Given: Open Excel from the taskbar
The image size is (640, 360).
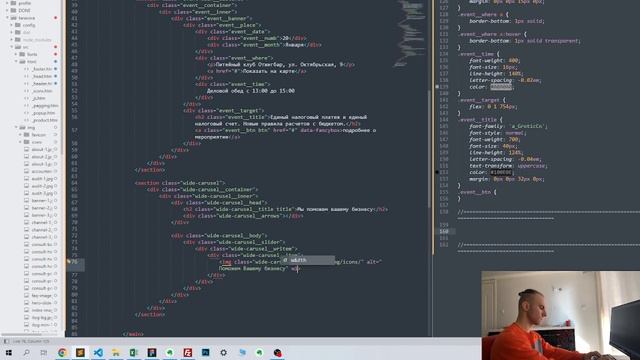Looking at the screenshot, I should coord(134,353).
